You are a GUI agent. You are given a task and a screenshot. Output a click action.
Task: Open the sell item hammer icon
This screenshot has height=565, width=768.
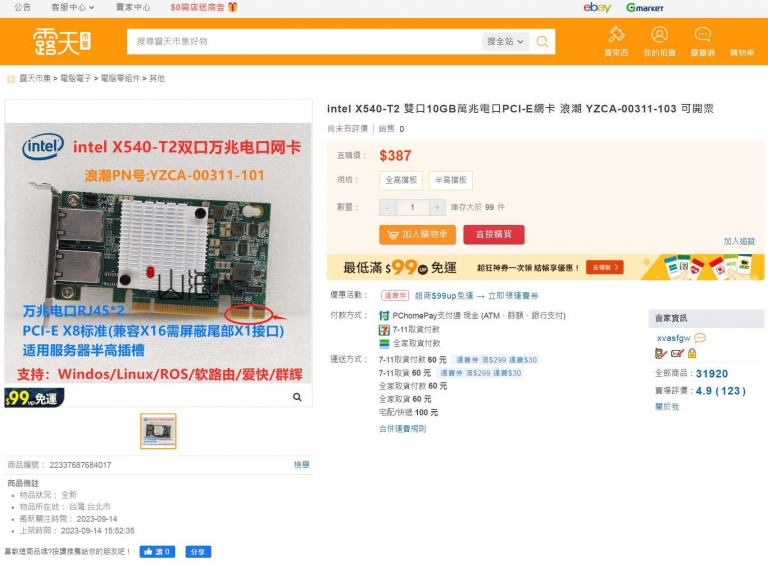[x=616, y=34]
